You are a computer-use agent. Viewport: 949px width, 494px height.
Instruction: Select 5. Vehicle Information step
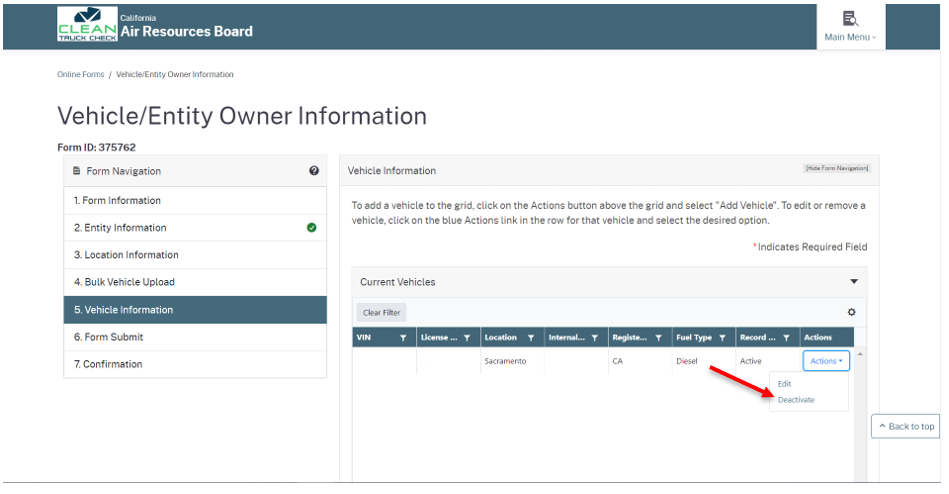coord(195,309)
